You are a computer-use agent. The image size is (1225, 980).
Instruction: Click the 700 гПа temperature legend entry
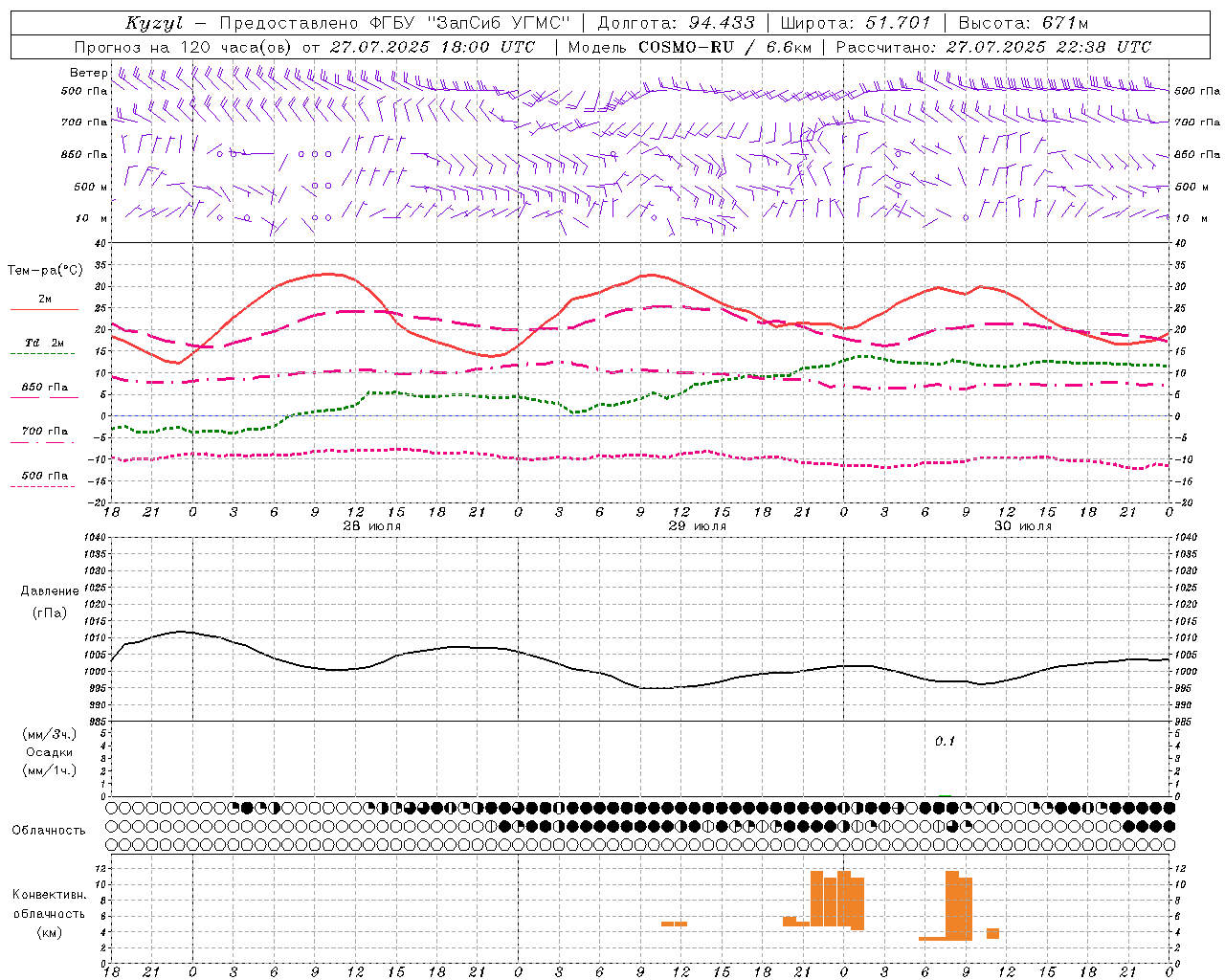[45, 432]
